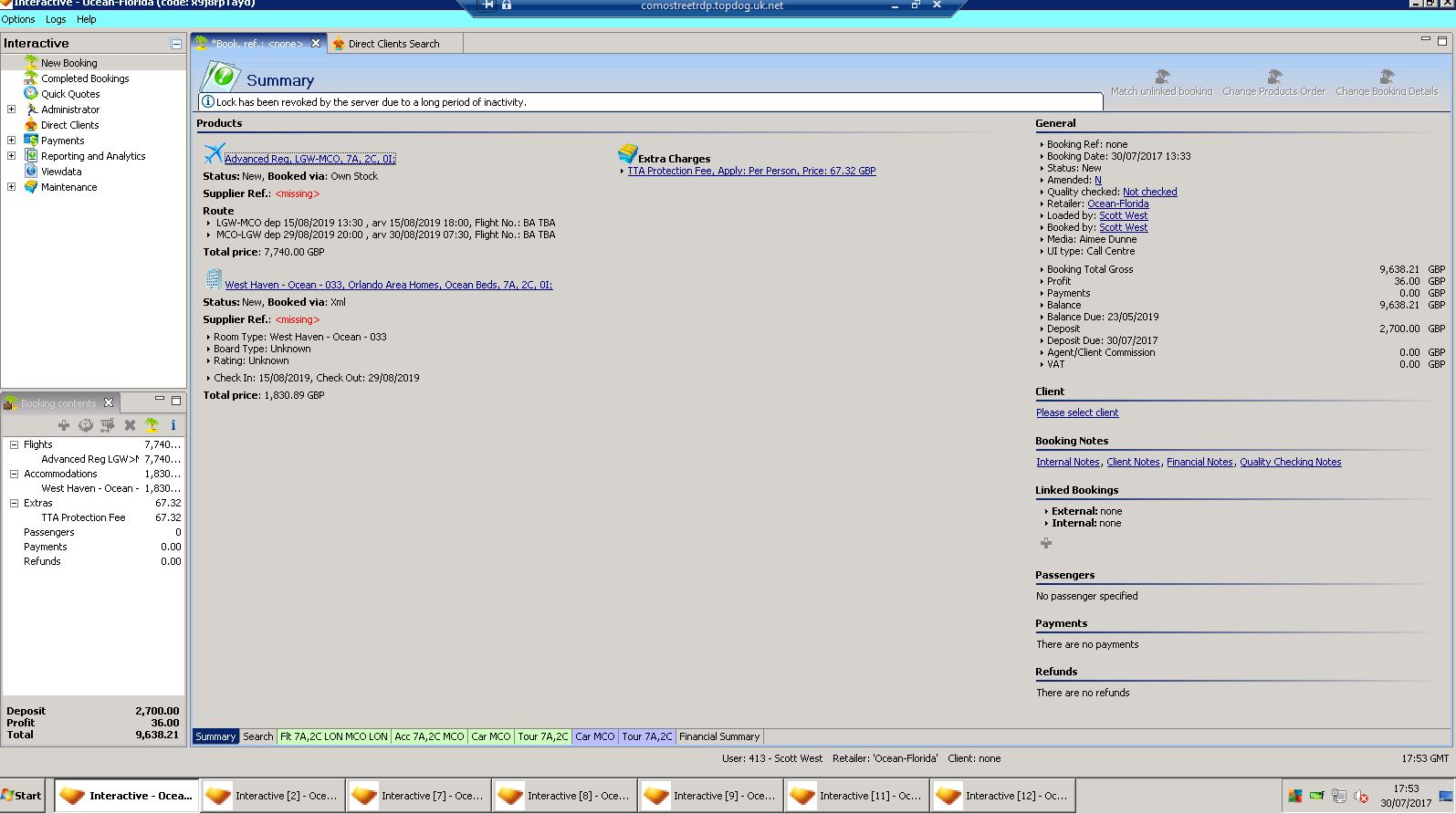Close the Book. ref. none tab

pyautogui.click(x=316, y=43)
